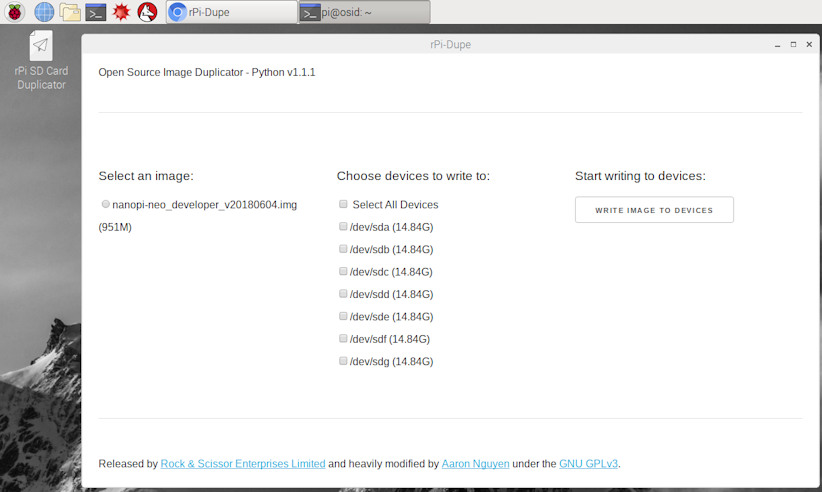Close the rPi-Dupe window
The width and height of the screenshot is (822, 492).
[809, 45]
